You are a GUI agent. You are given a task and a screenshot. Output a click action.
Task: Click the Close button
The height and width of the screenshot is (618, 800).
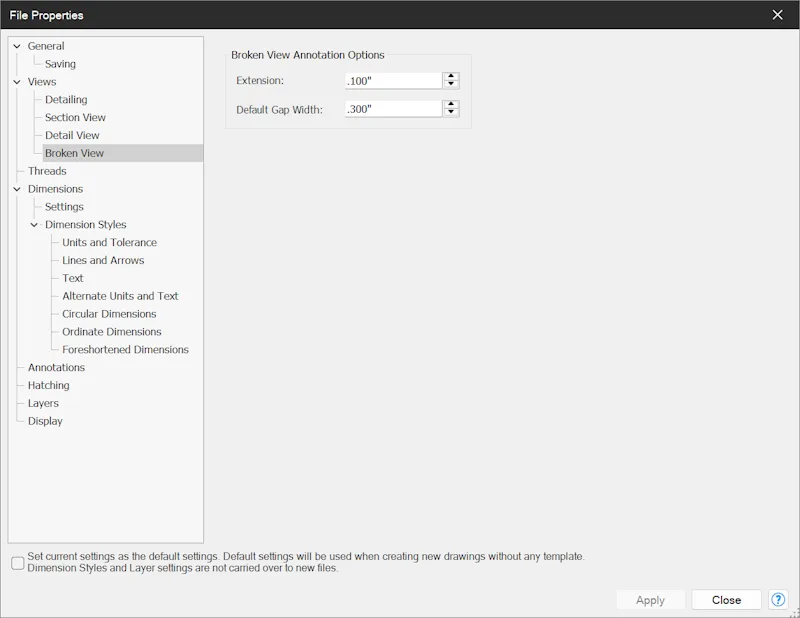(727, 600)
